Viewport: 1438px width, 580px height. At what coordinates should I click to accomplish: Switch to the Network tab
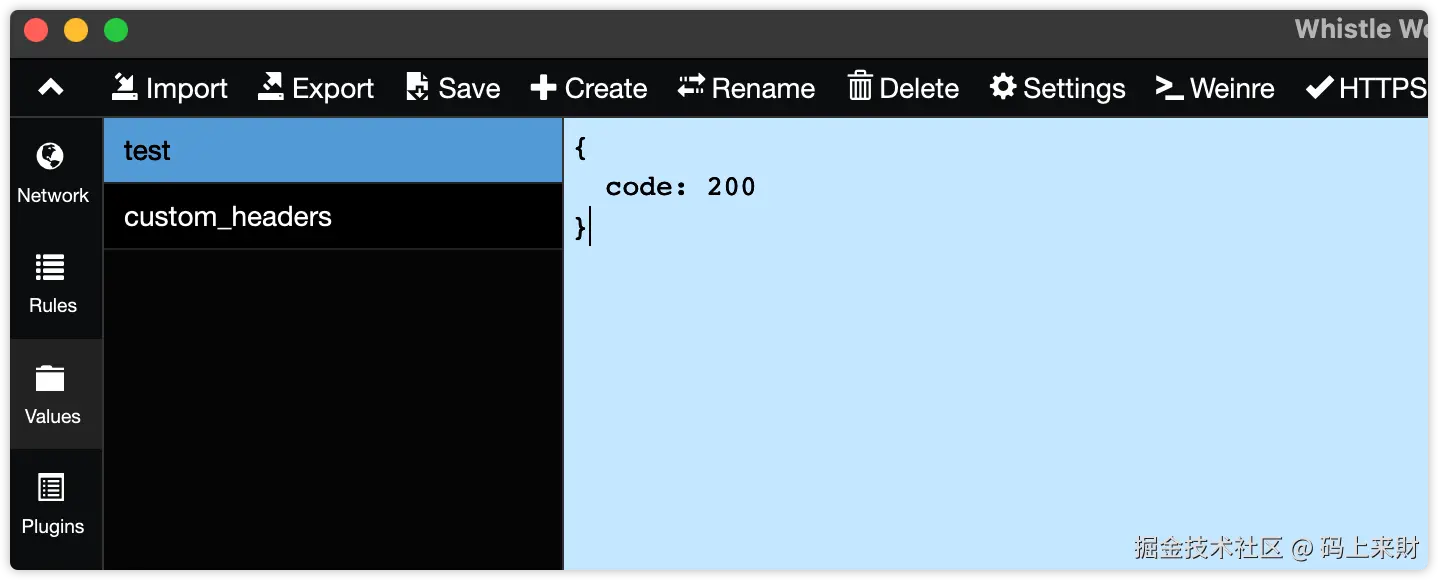[x=52, y=173]
